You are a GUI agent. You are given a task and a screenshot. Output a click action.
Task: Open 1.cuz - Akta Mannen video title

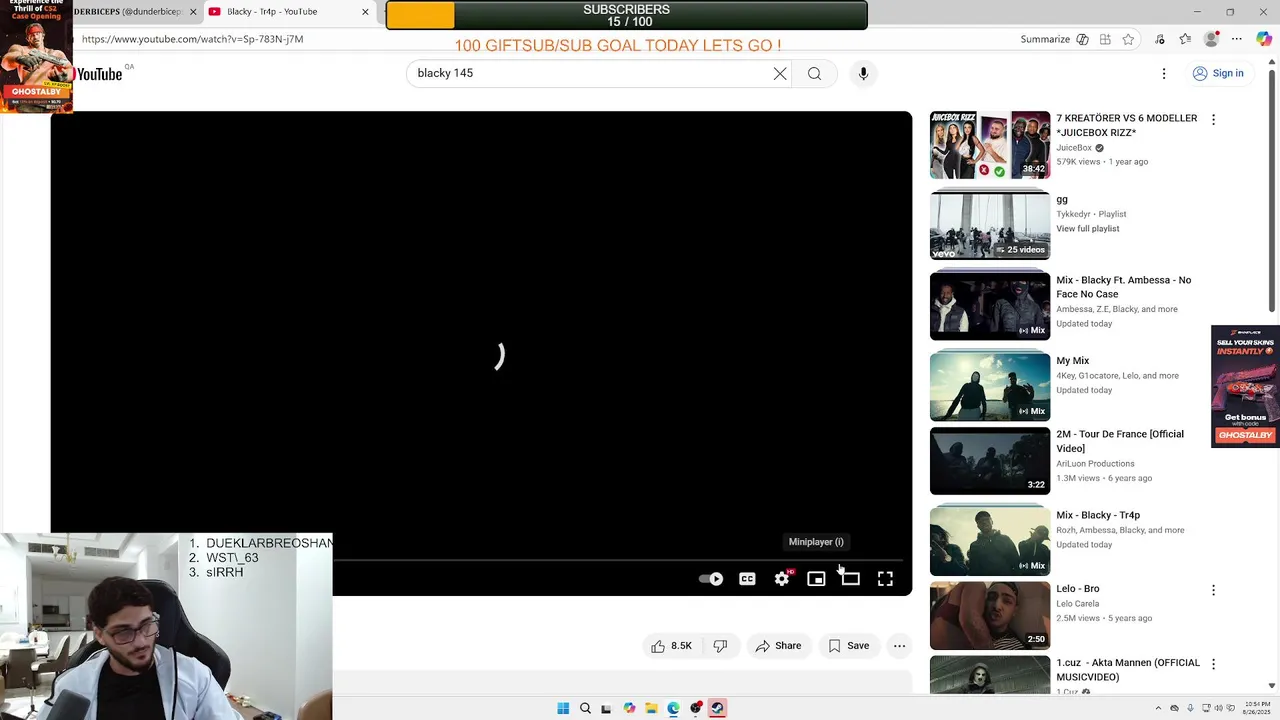pos(1128,670)
